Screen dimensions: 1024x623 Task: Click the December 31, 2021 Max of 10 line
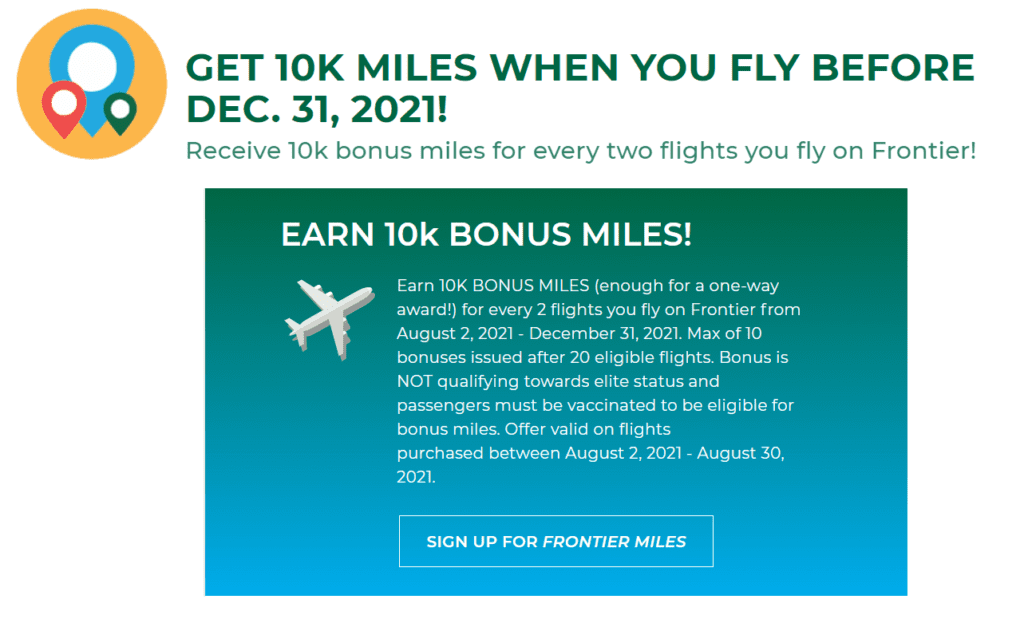(579, 334)
